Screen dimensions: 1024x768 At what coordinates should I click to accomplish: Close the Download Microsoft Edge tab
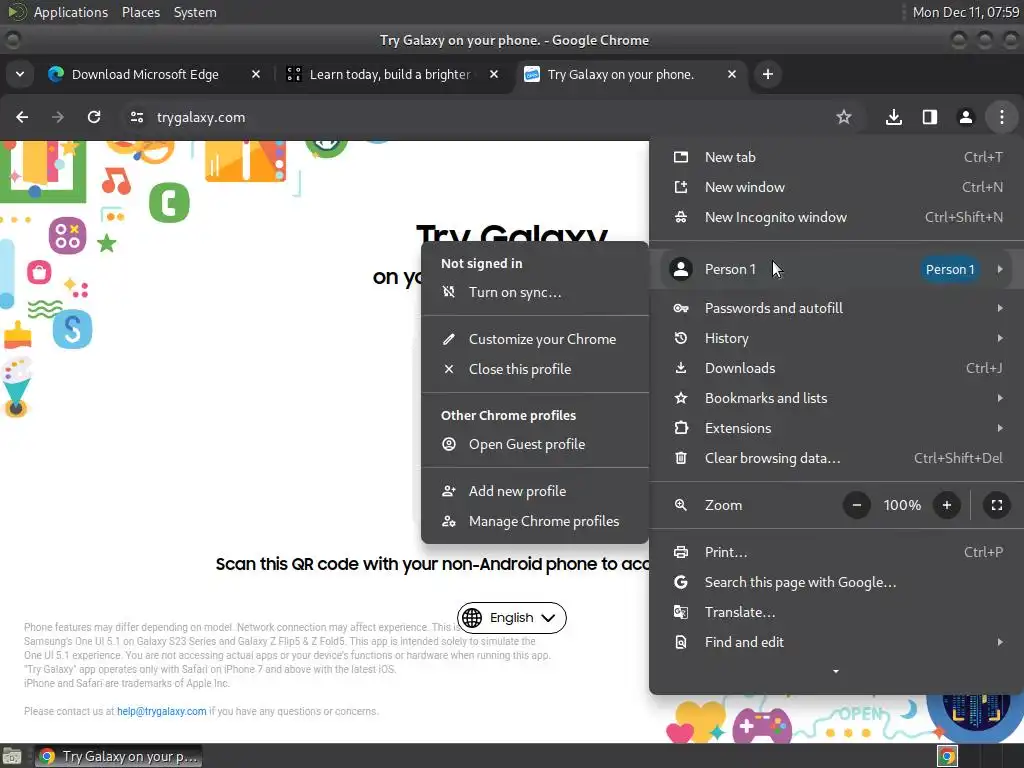tap(256, 74)
